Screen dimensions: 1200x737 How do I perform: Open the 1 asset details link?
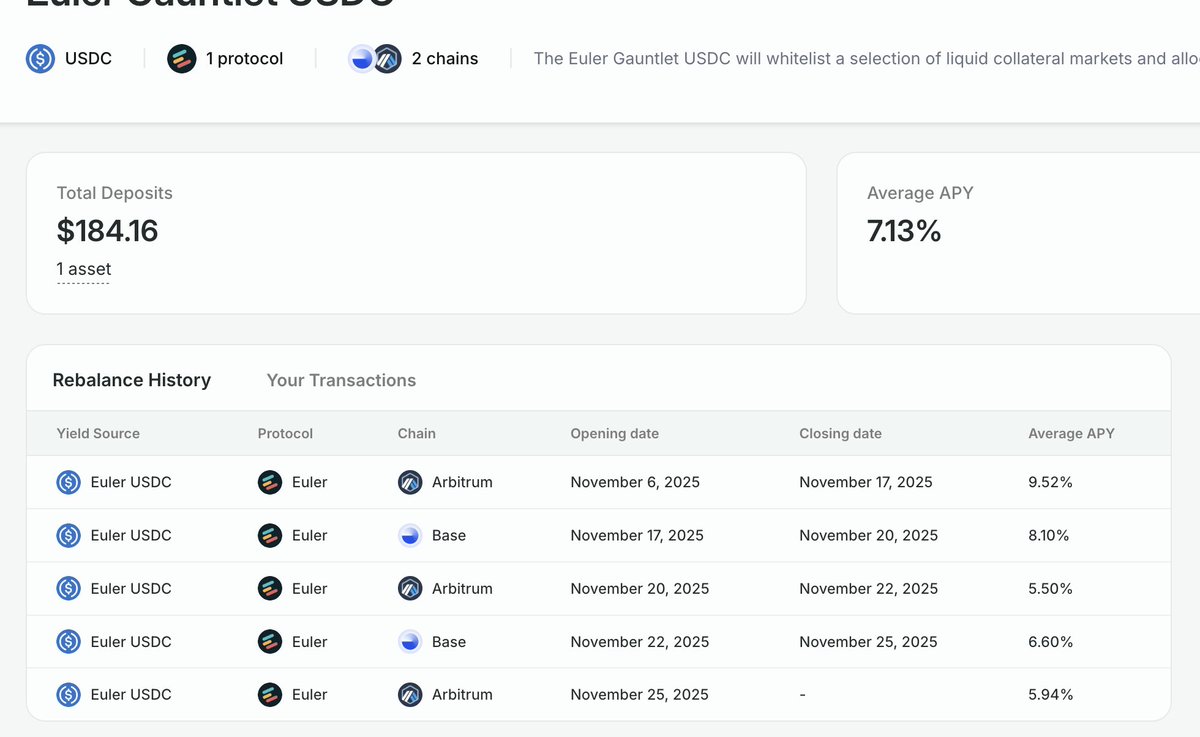click(83, 268)
